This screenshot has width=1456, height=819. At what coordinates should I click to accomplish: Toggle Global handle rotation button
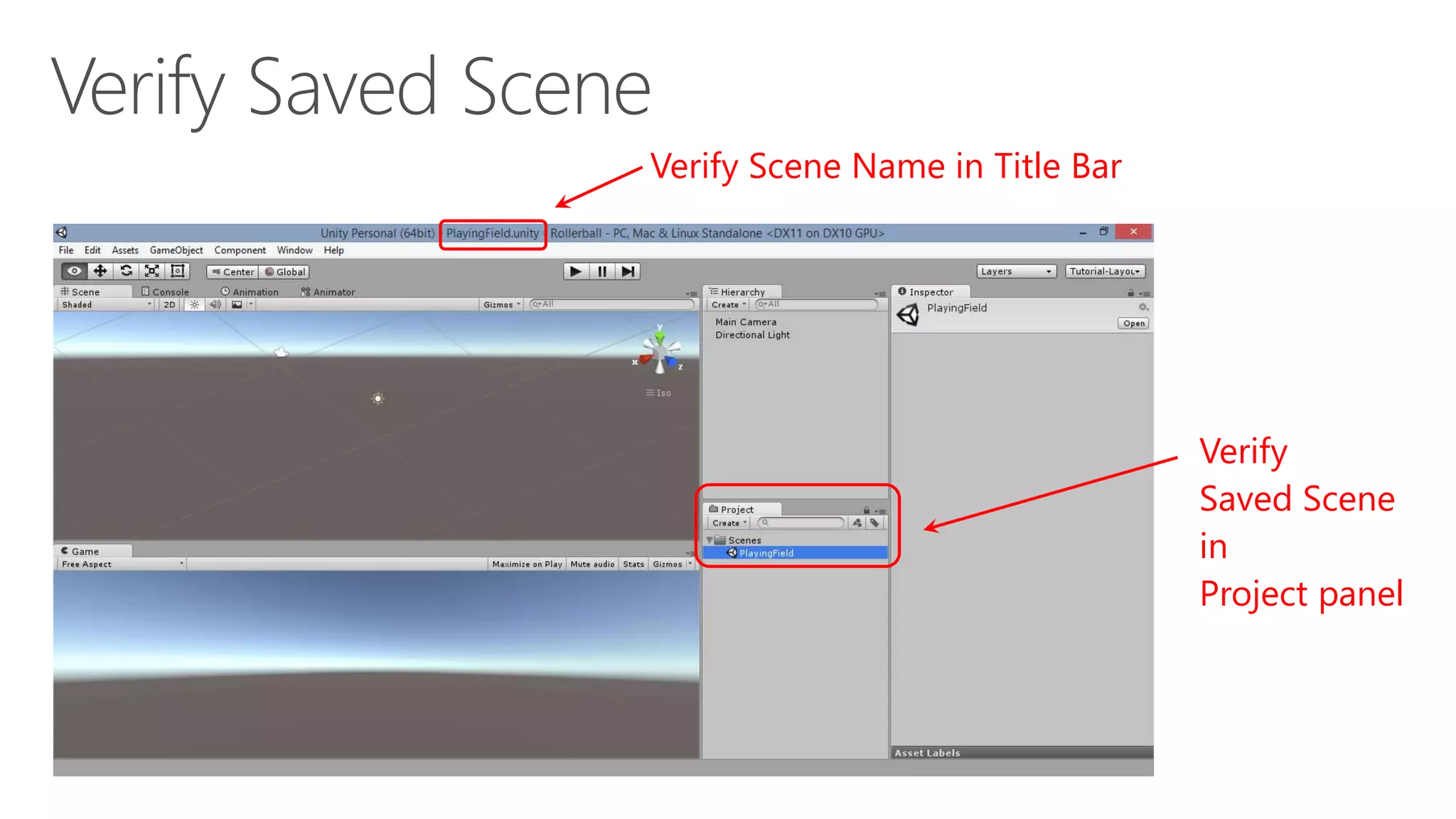tap(284, 272)
